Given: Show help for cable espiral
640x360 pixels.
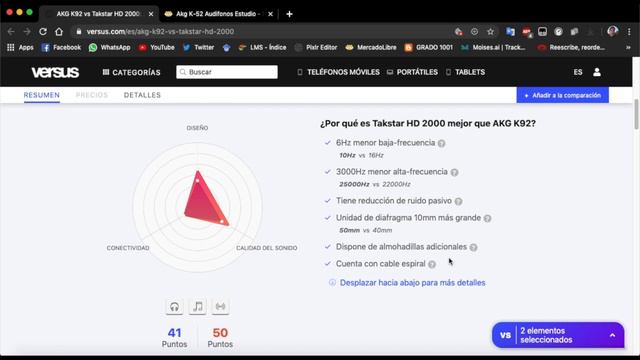Looking at the screenshot, I should click(432, 264).
